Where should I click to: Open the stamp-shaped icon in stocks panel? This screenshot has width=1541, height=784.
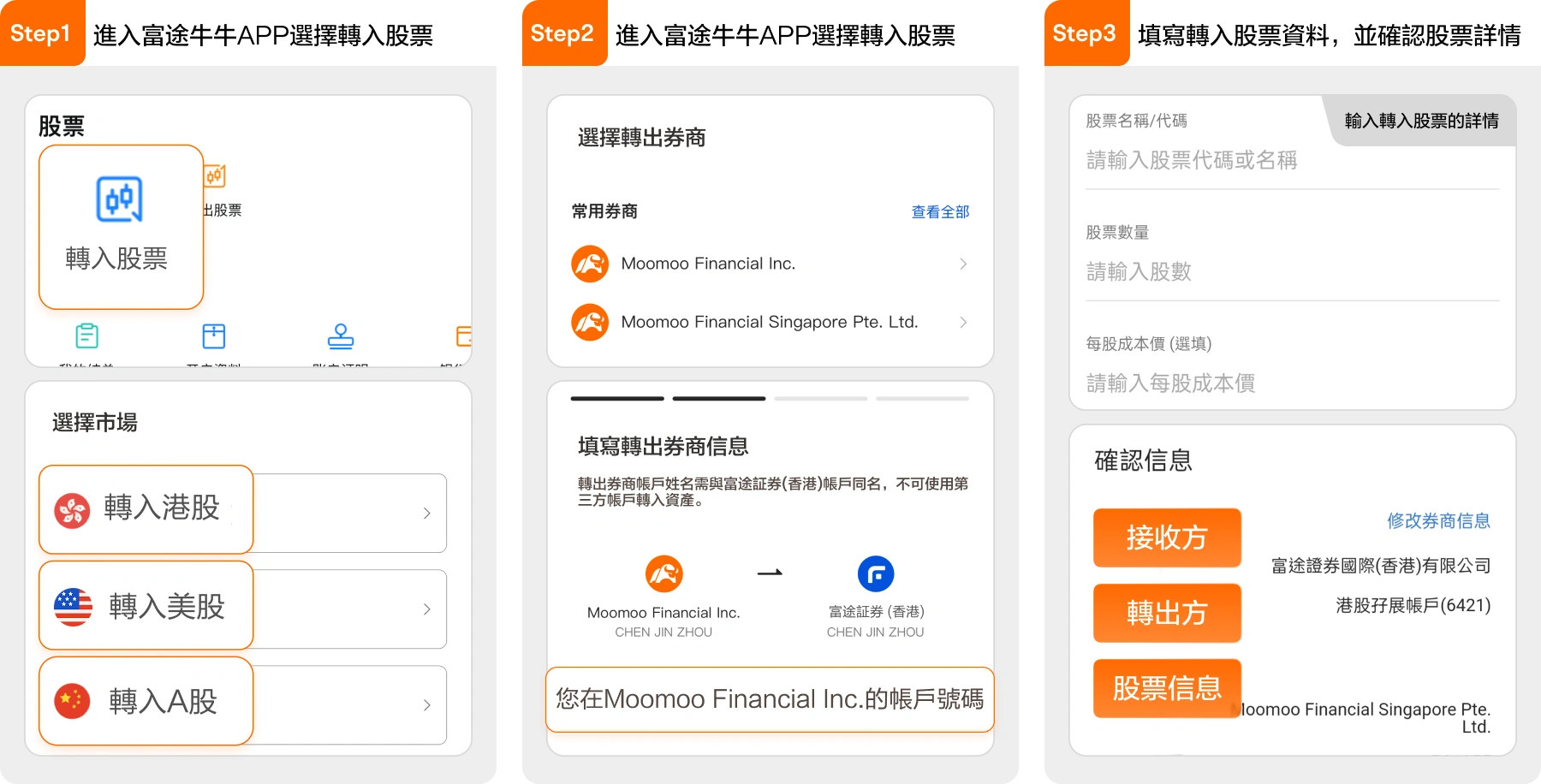tap(341, 336)
